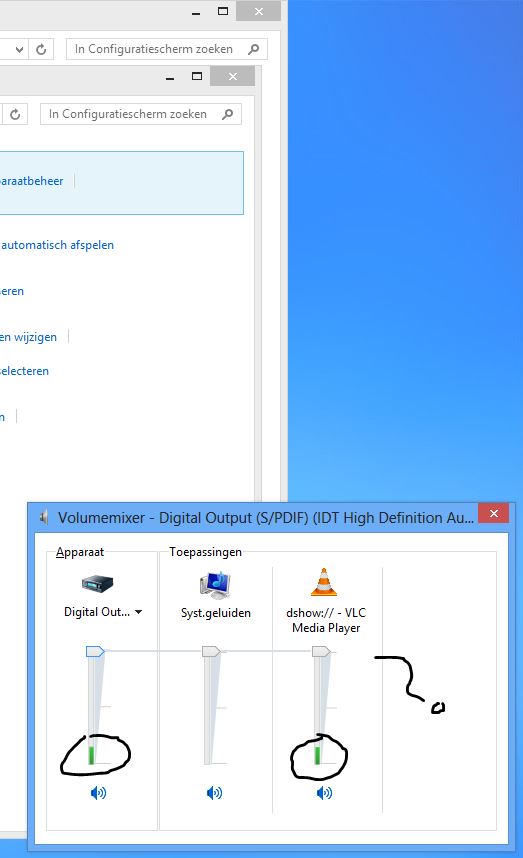Open the 'automatisch afspelen' link
This screenshot has height=858, width=523.
point(57,245)
